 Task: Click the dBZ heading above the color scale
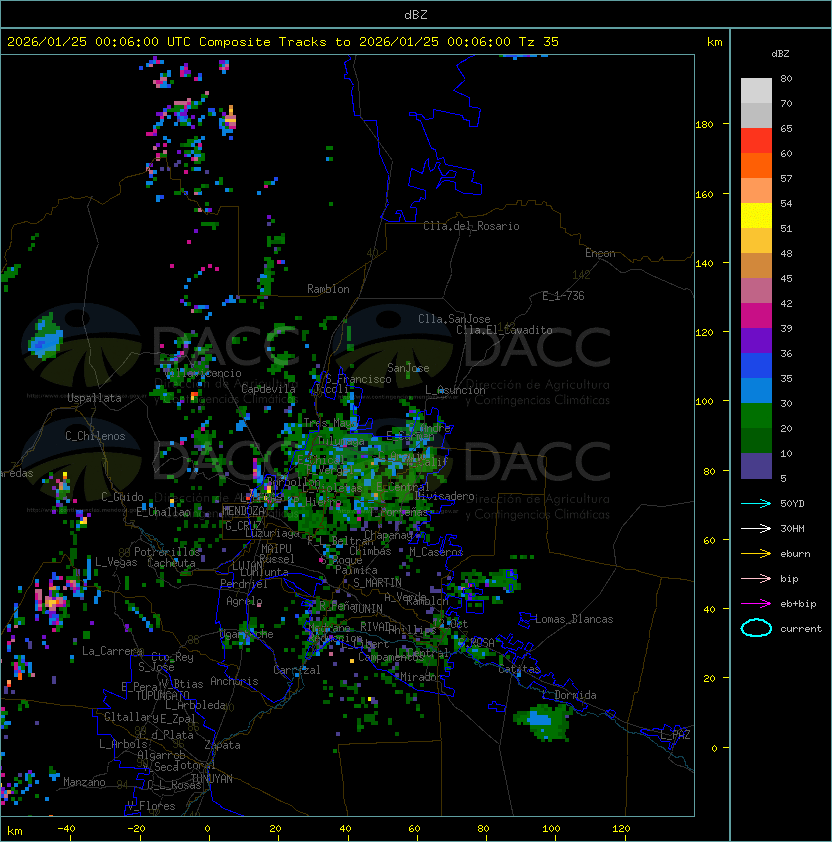(780, 54)
